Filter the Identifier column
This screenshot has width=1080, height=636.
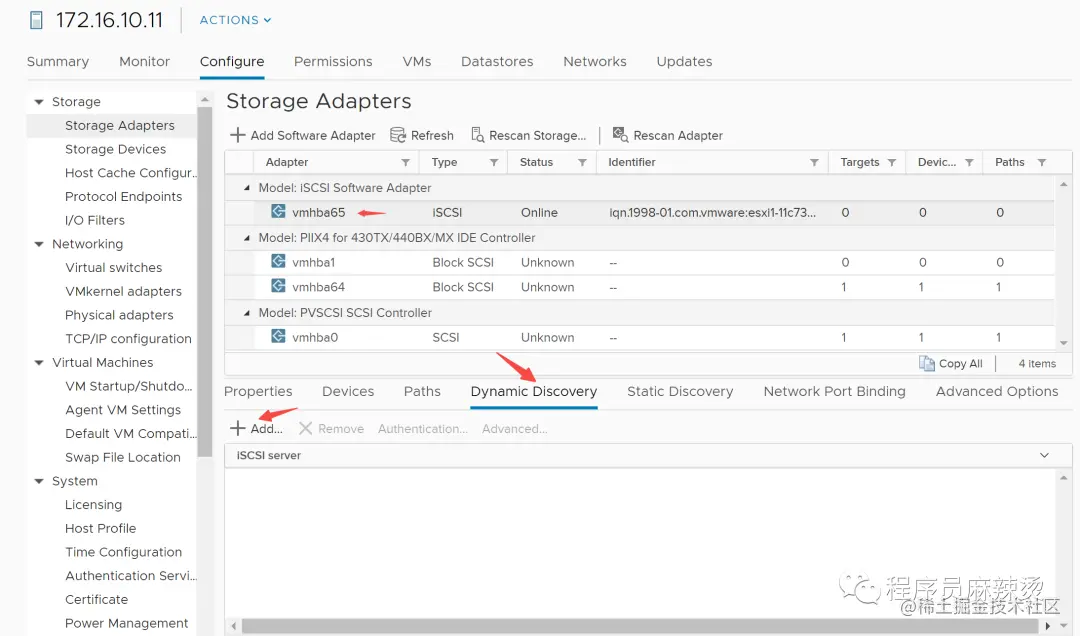pyautogui.click(x=814, y=163)
